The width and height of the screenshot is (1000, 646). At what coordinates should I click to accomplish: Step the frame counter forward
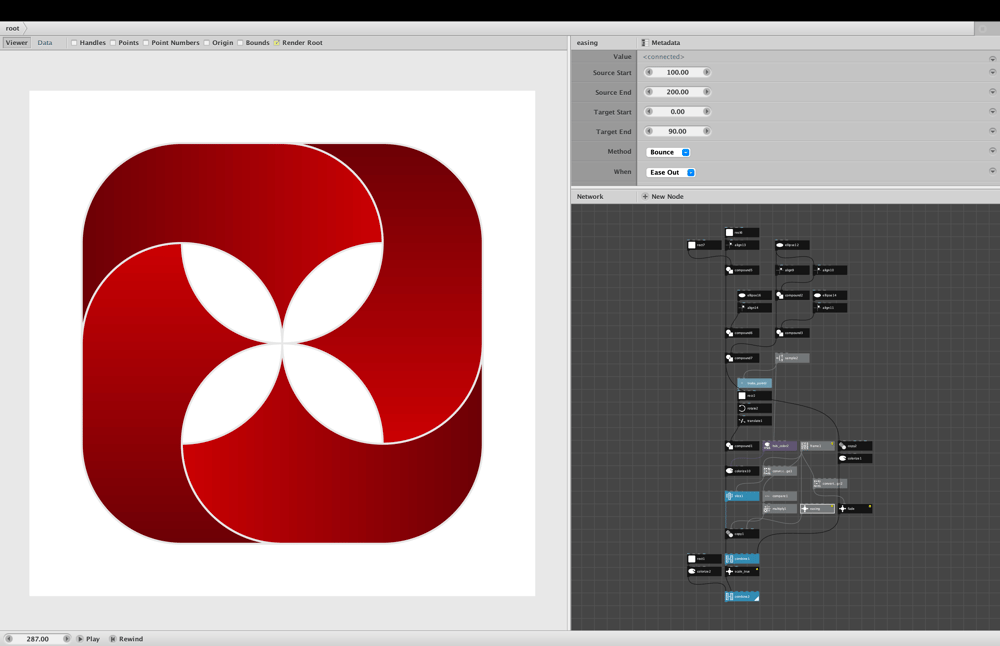click(66, 638)
